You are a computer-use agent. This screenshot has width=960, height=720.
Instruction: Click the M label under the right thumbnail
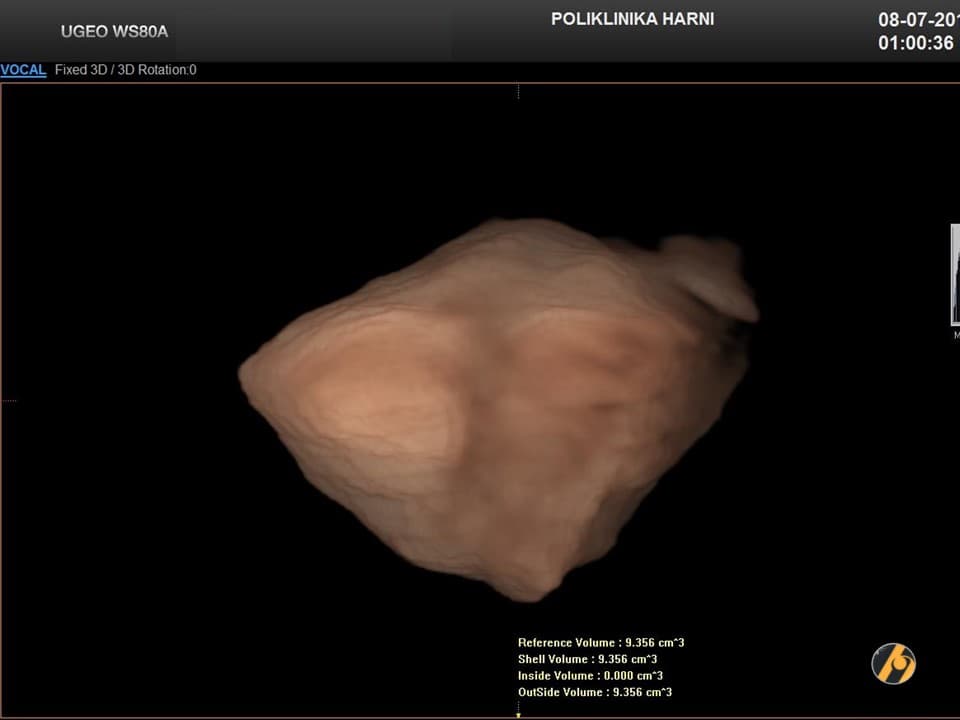pos(956,336)
